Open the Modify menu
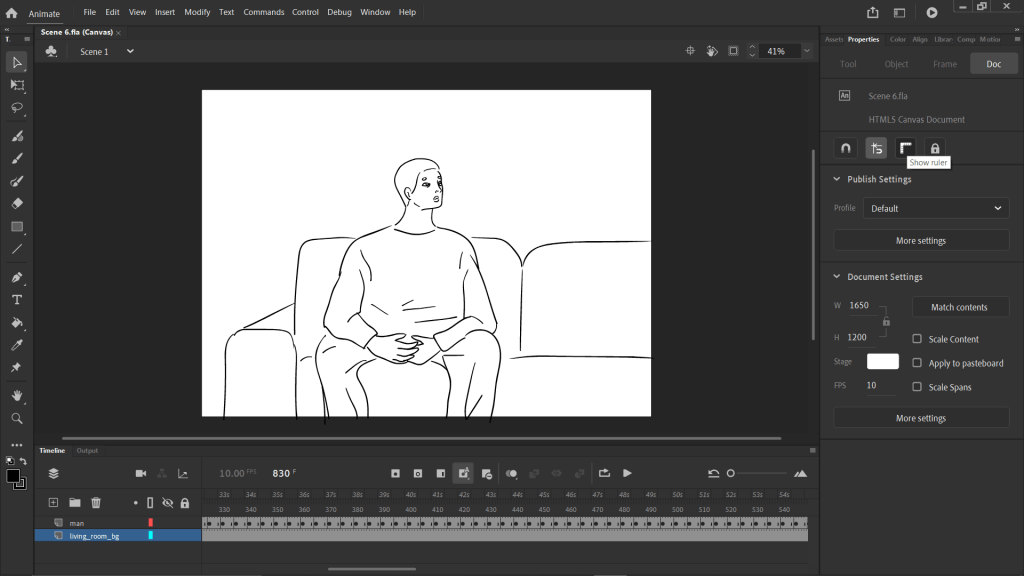This screenshot has width=1024, height=576. pyautogui.click(x=197, y=12)
